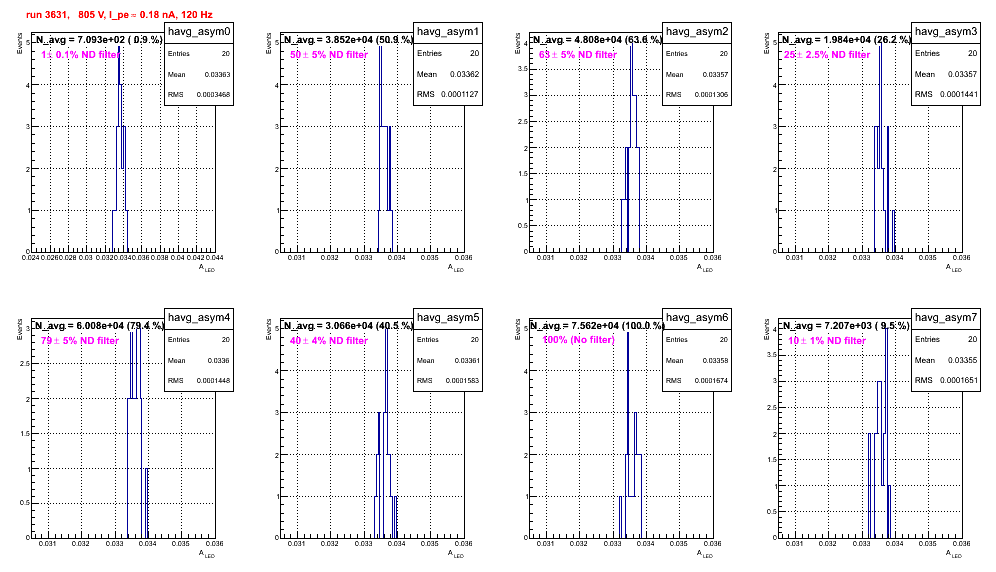Select the magenta '50± 5% ND filter' label
Image resolution: width=996 pixels, height=572 pixels.
(x=329, y=55)
